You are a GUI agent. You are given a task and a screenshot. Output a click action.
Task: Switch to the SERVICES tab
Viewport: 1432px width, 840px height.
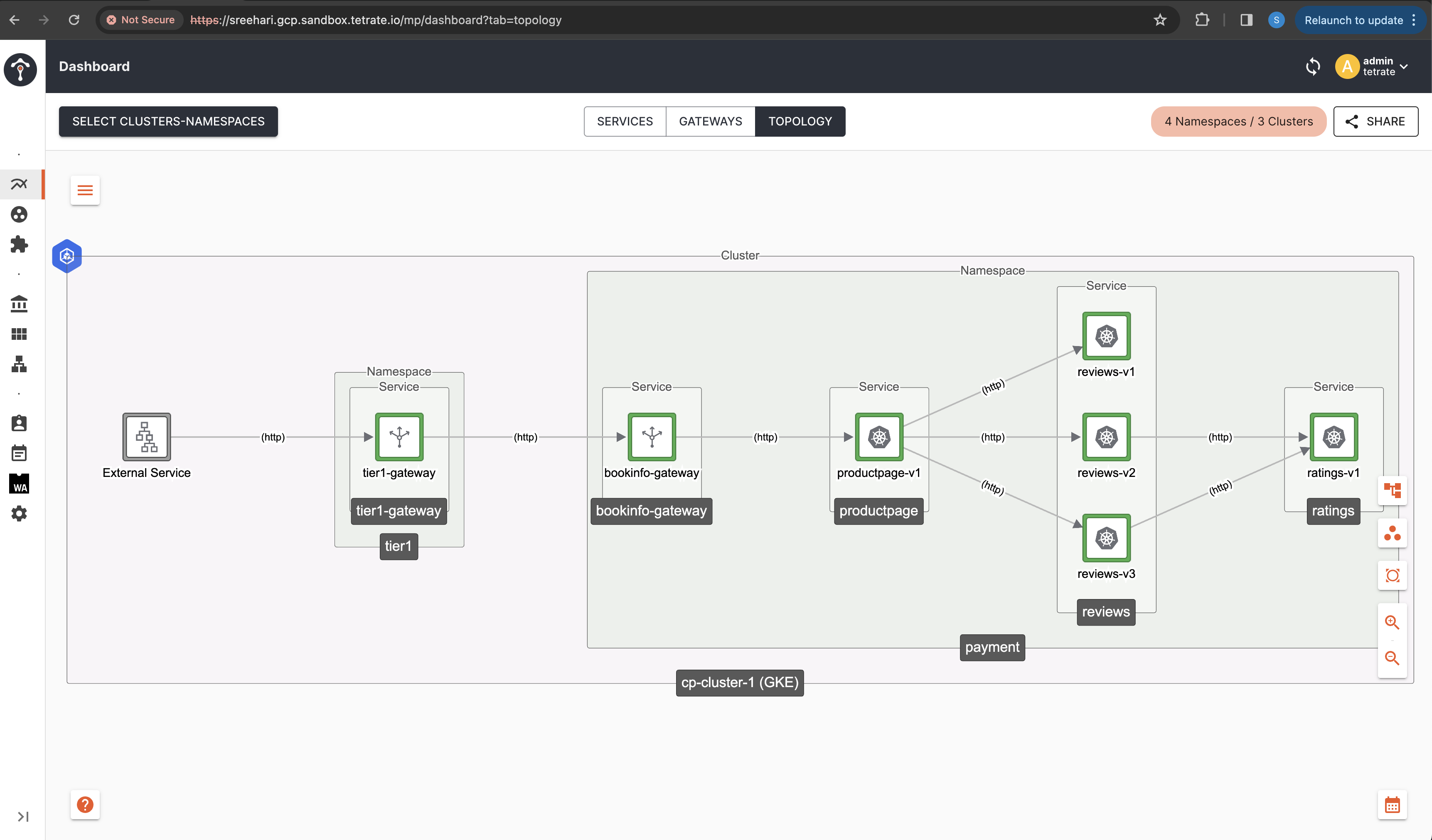tap(625, 121)
